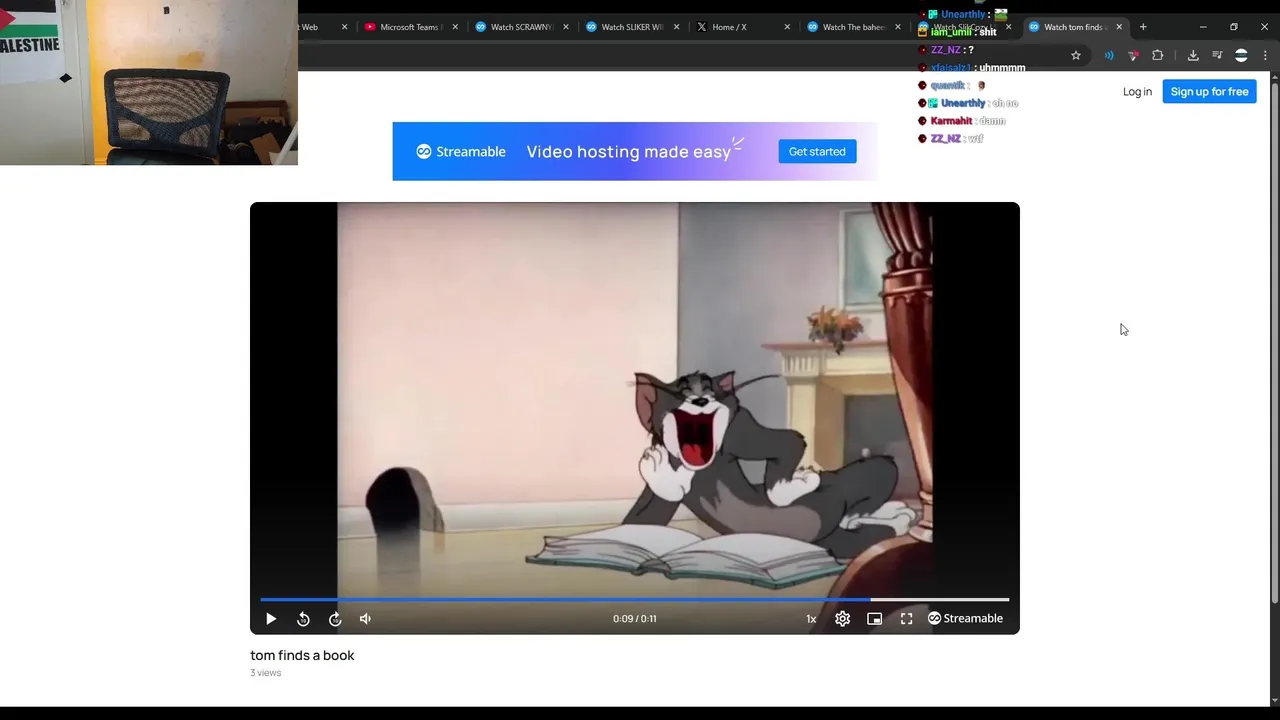Open a new browser tab

pos(1143,27)
